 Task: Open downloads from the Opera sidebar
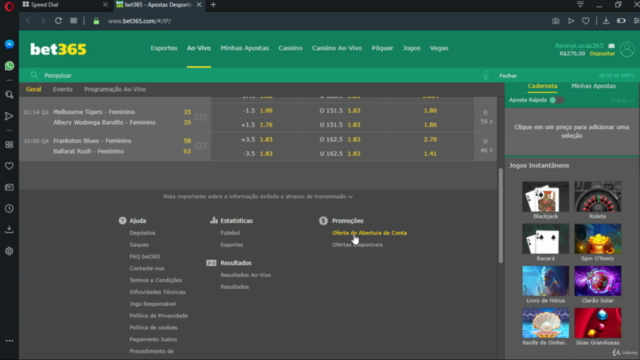[x=9, y=229]
